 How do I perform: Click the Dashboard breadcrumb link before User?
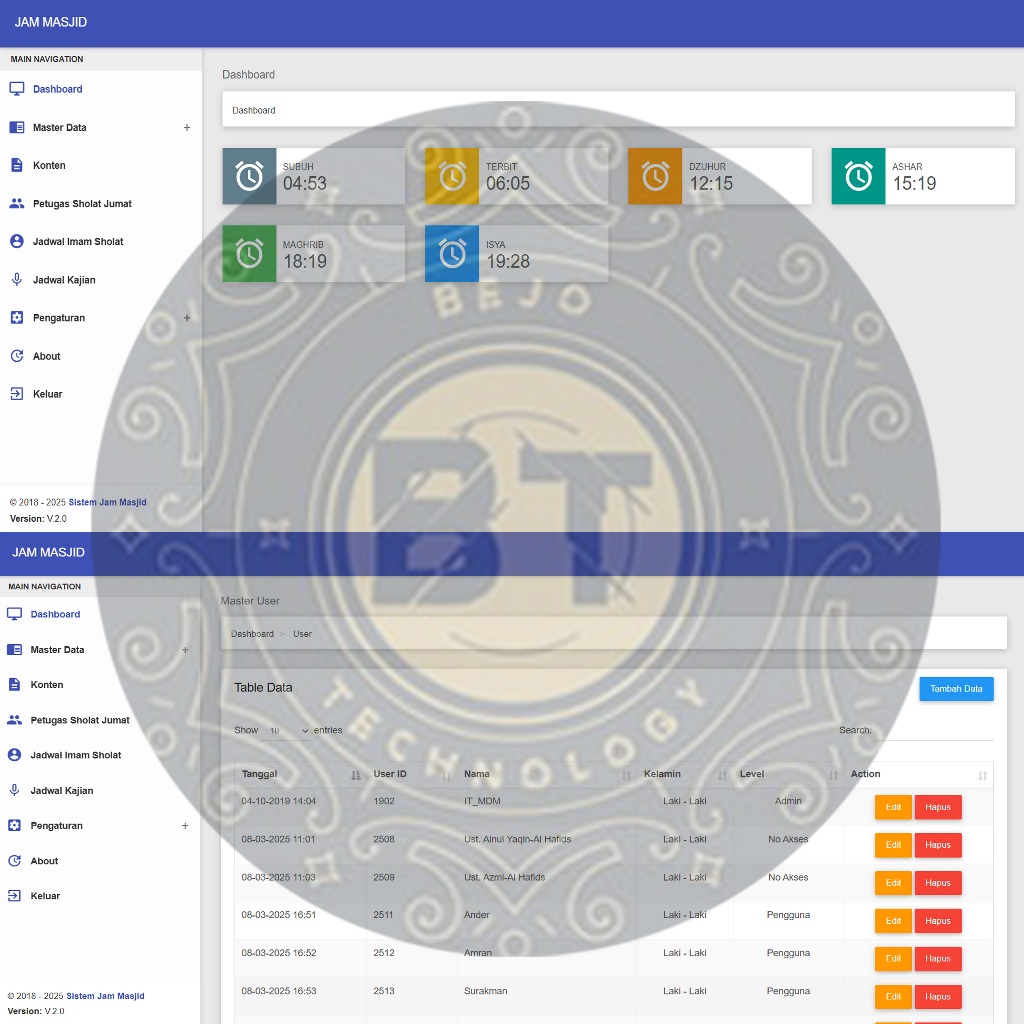252,634
